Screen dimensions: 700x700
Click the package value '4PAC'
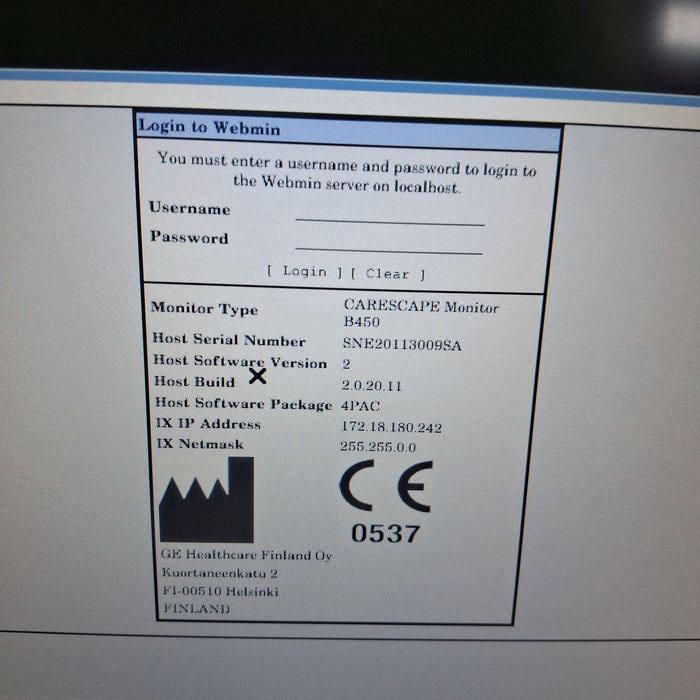pyautogui.click(x=360, y=406)
